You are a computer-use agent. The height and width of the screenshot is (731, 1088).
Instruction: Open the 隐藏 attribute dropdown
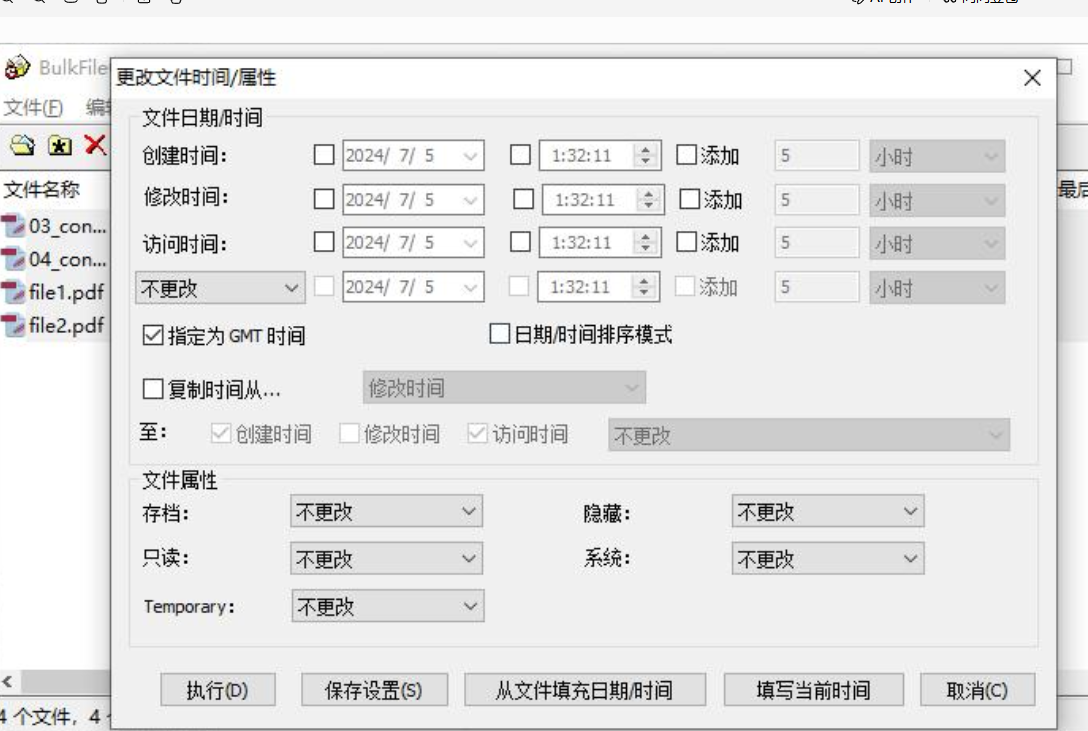tap(828, 512)
